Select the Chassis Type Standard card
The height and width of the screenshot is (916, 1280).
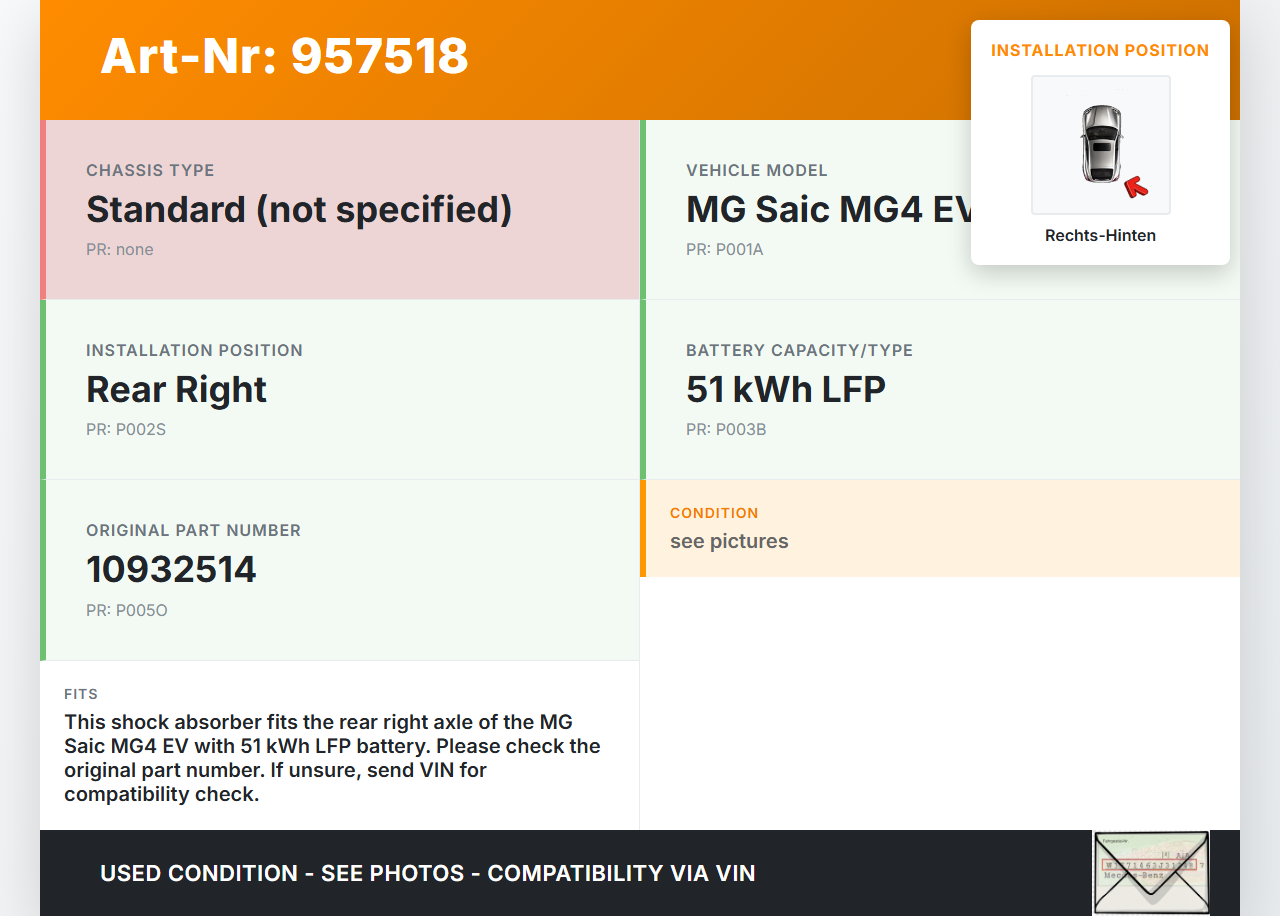click(342, 209)
